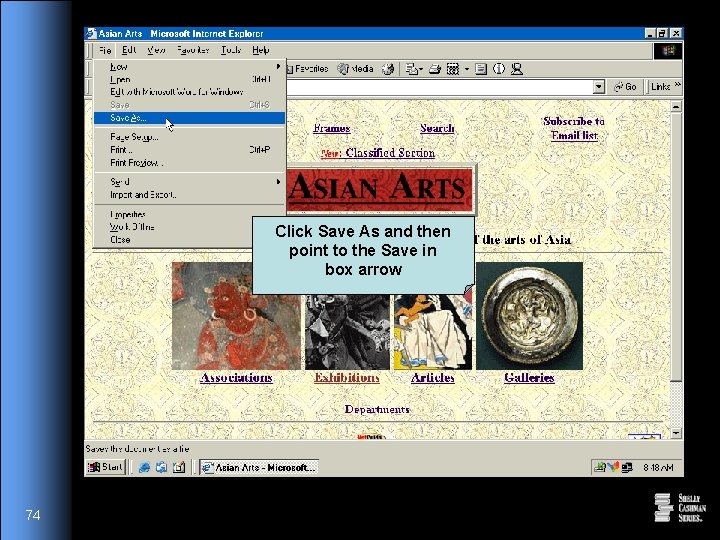Screen dimensions: 720x540
Task: Click the Internet Explorer icon in the title bar
Action: click(91, 34)
